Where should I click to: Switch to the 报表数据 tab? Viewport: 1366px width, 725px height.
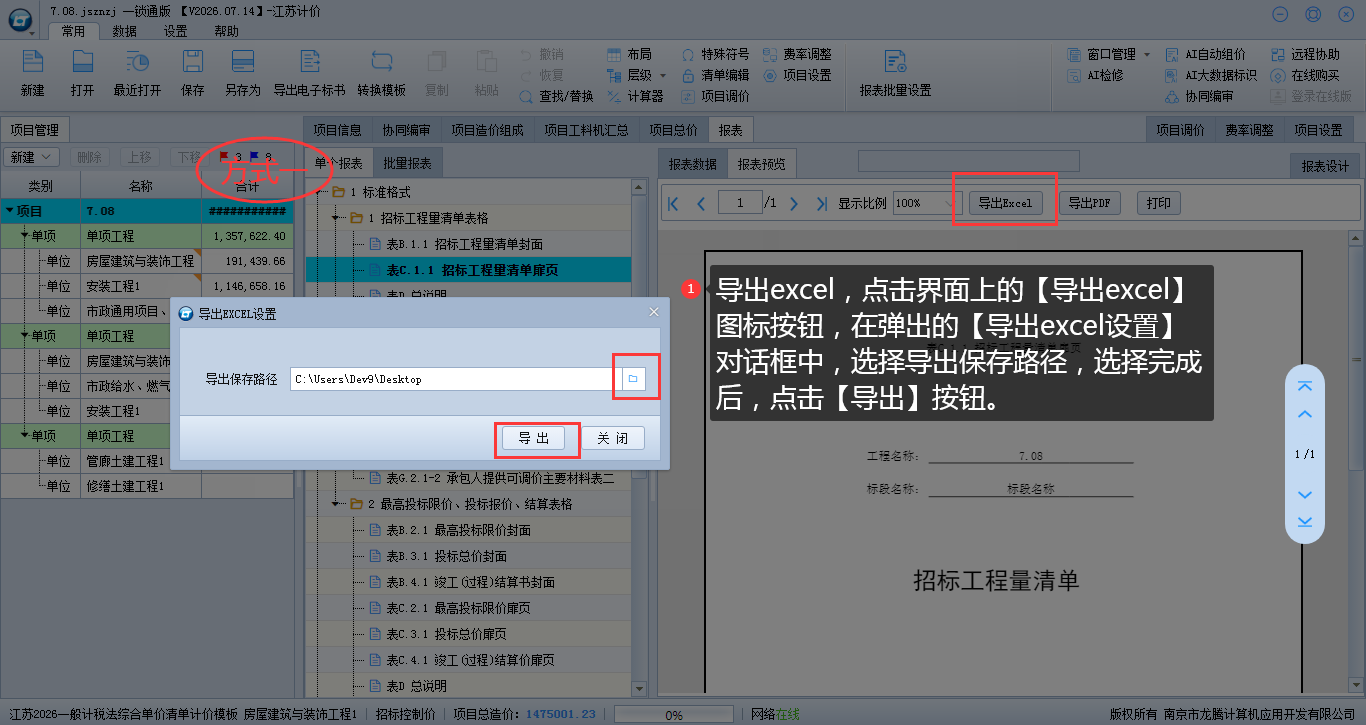coord(693,164)
